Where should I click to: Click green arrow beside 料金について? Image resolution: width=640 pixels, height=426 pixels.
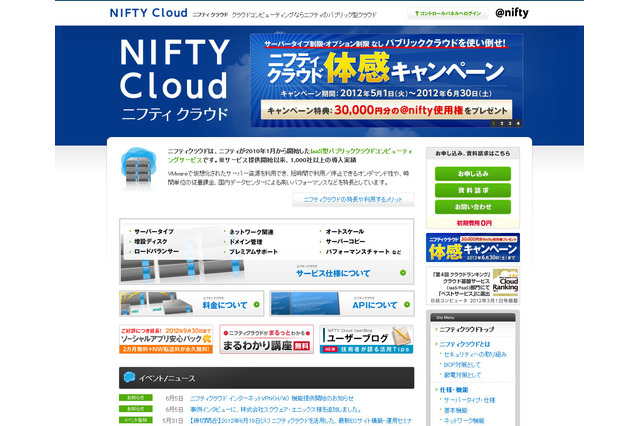coord(257,304)
